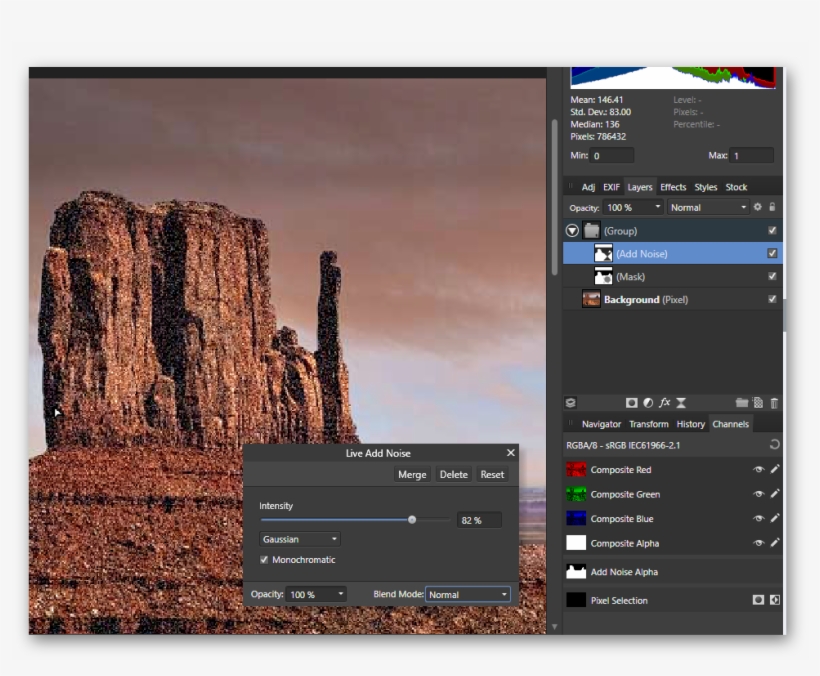Toggle visibility checkbox of Background layer
The width and height of the screenshot is (820, 676).
click(x=772, y=299)
